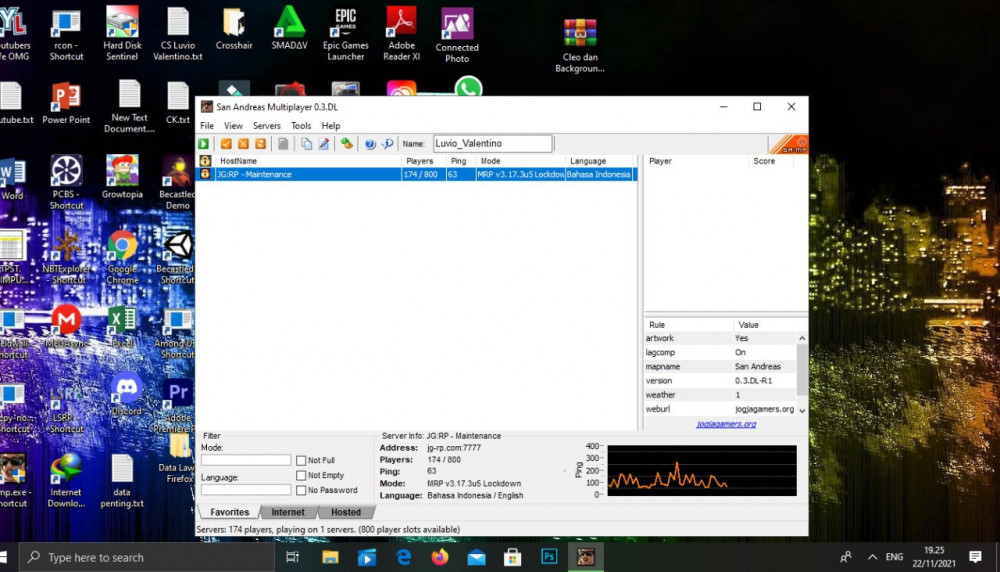Click the orange checkmark add-server icon
Image resolution: width=1000 pixels, height=572 pixels.
(226, 144)
